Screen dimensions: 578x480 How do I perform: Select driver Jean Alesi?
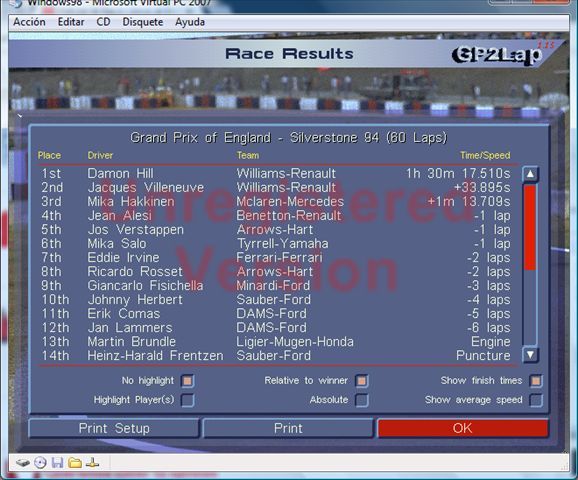119,215
